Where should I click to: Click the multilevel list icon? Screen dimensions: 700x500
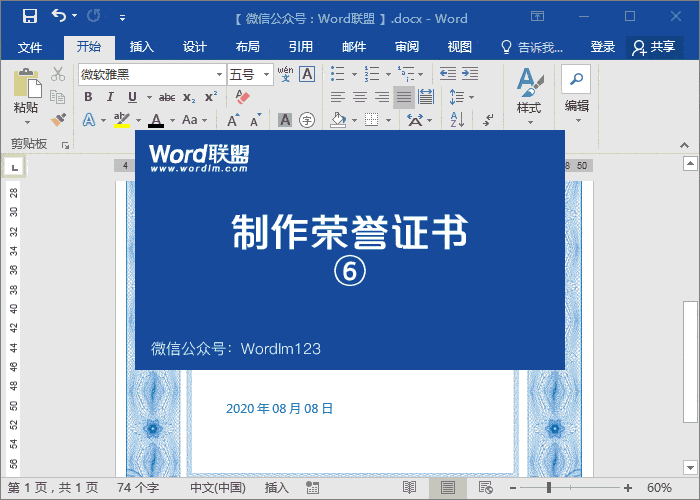click(406, 74)
